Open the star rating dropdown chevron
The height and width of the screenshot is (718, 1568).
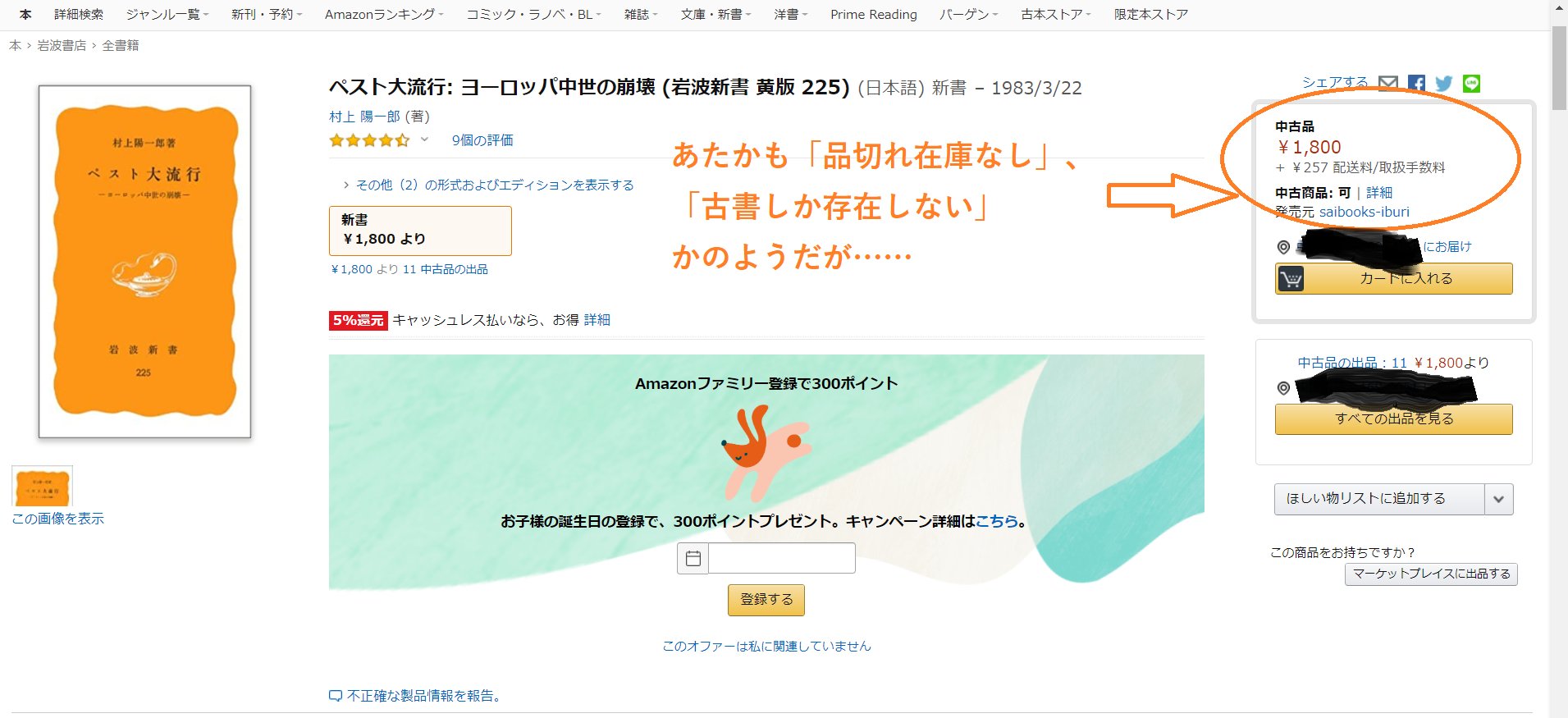click(x=424, y=139)
